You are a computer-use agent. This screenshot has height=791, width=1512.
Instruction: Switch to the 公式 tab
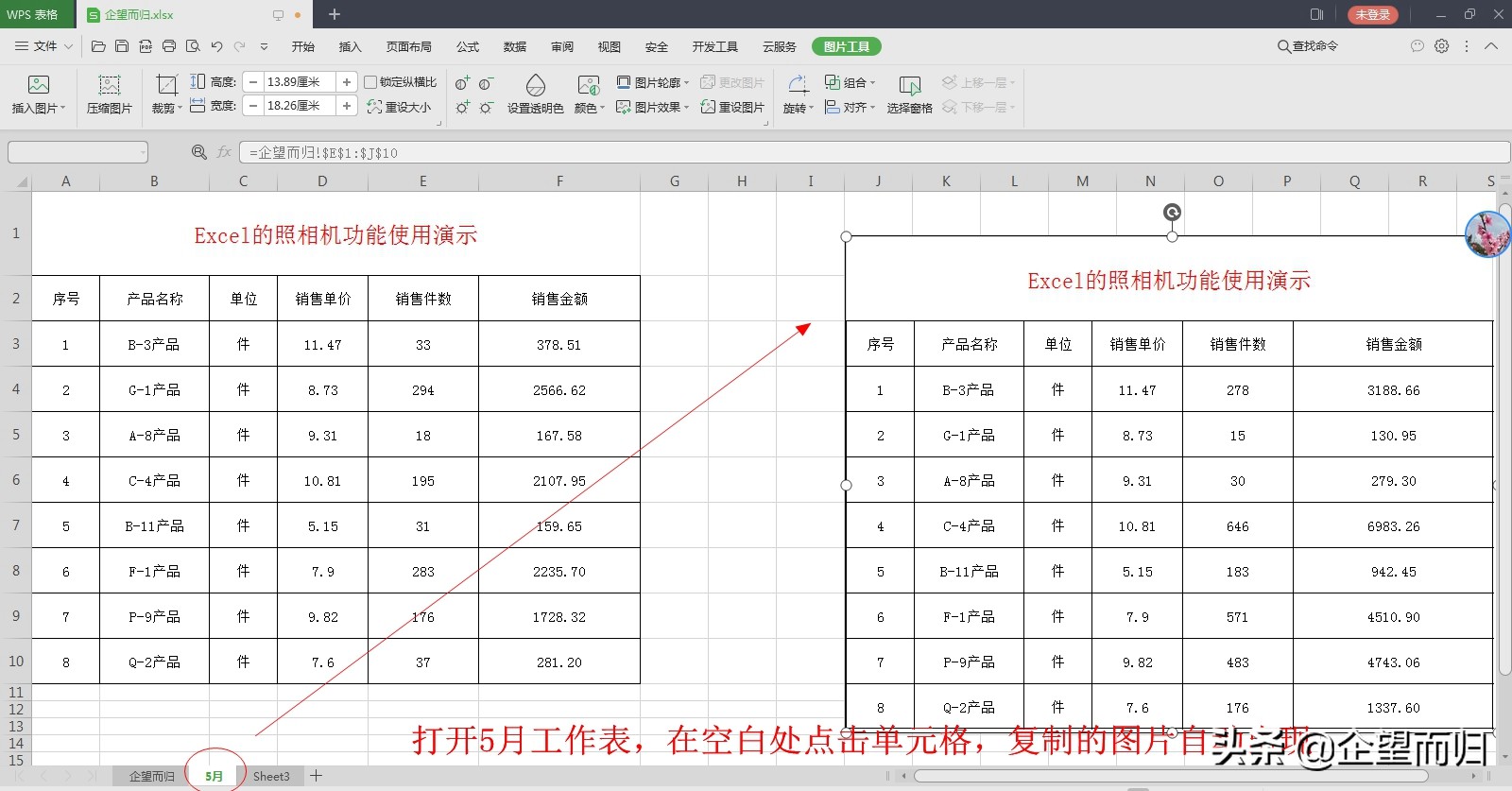(x=468, y=46)
